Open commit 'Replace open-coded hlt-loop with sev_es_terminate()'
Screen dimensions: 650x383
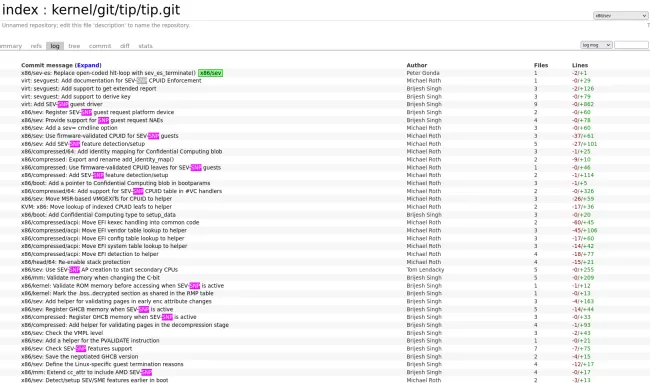tap(109, 73)
